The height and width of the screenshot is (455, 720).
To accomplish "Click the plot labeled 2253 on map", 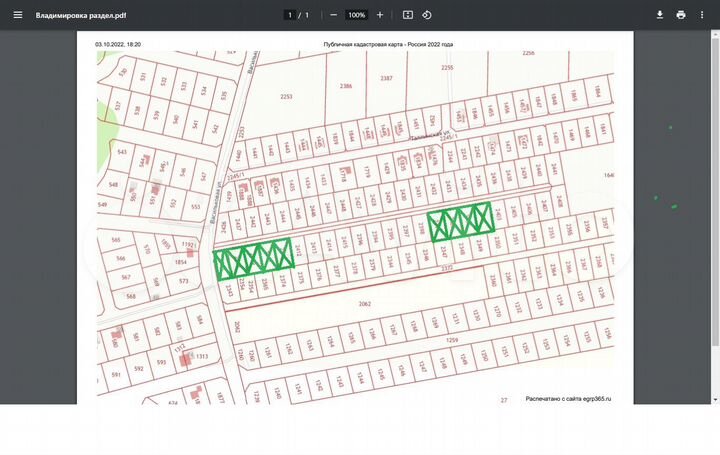I will pyautogui.click(x=286, y=96).
